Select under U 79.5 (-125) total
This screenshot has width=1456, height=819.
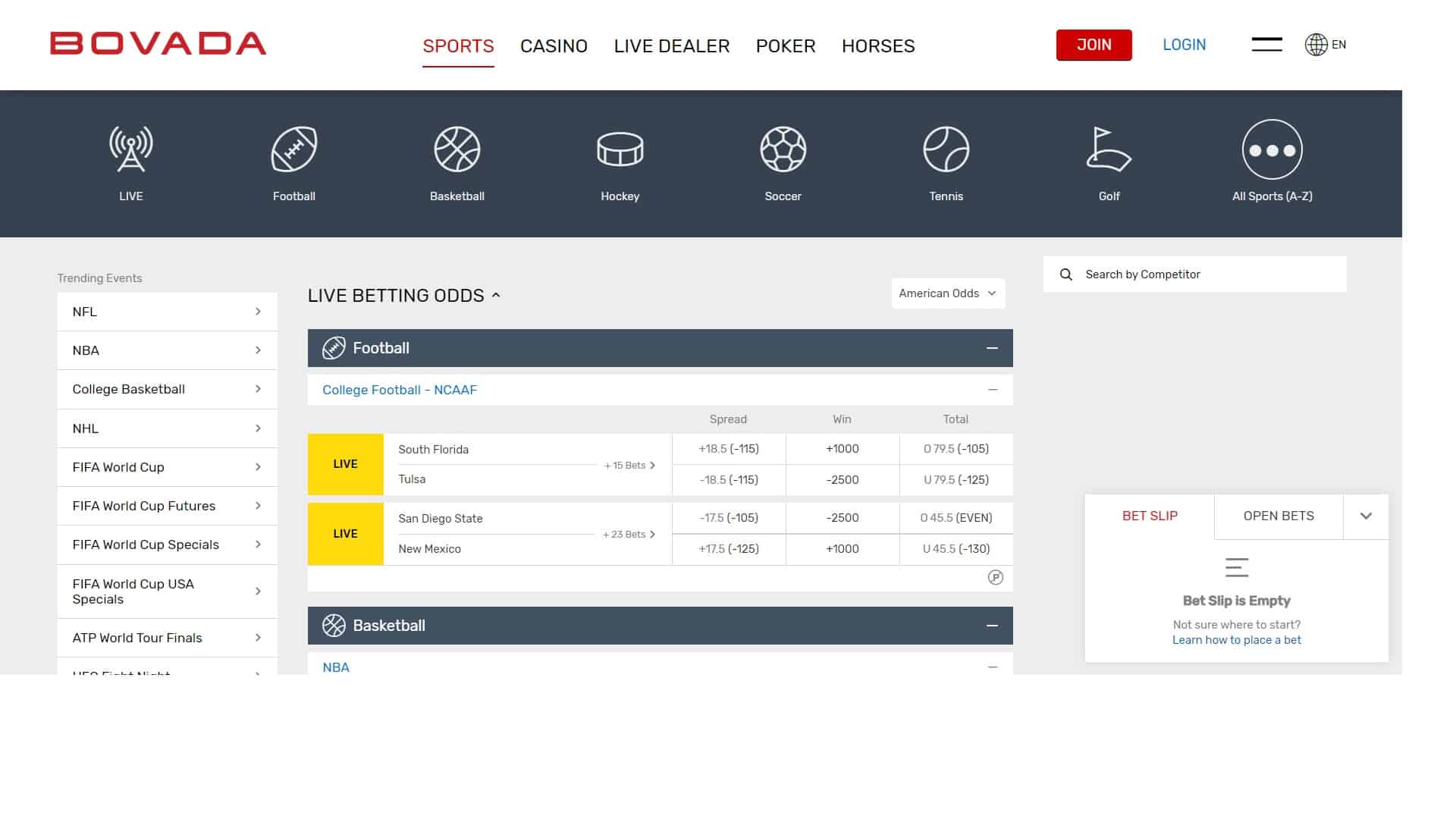coord(956,480)
